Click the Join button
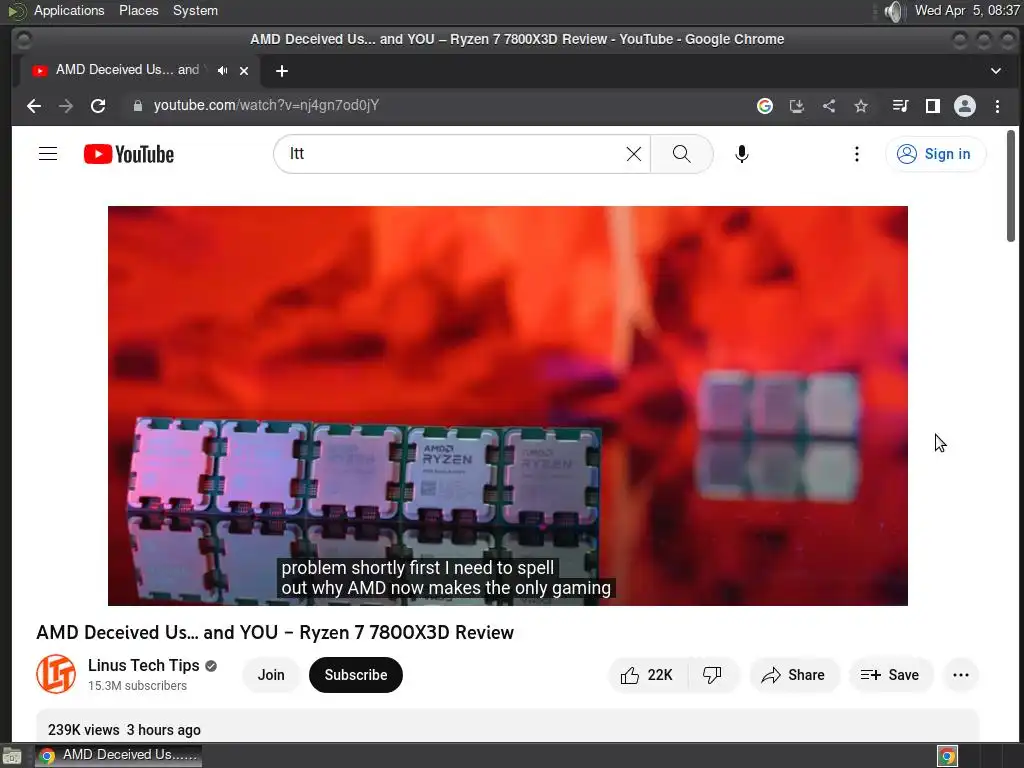1024x768 pixels. pyautogui.click(x=270, y=675)
